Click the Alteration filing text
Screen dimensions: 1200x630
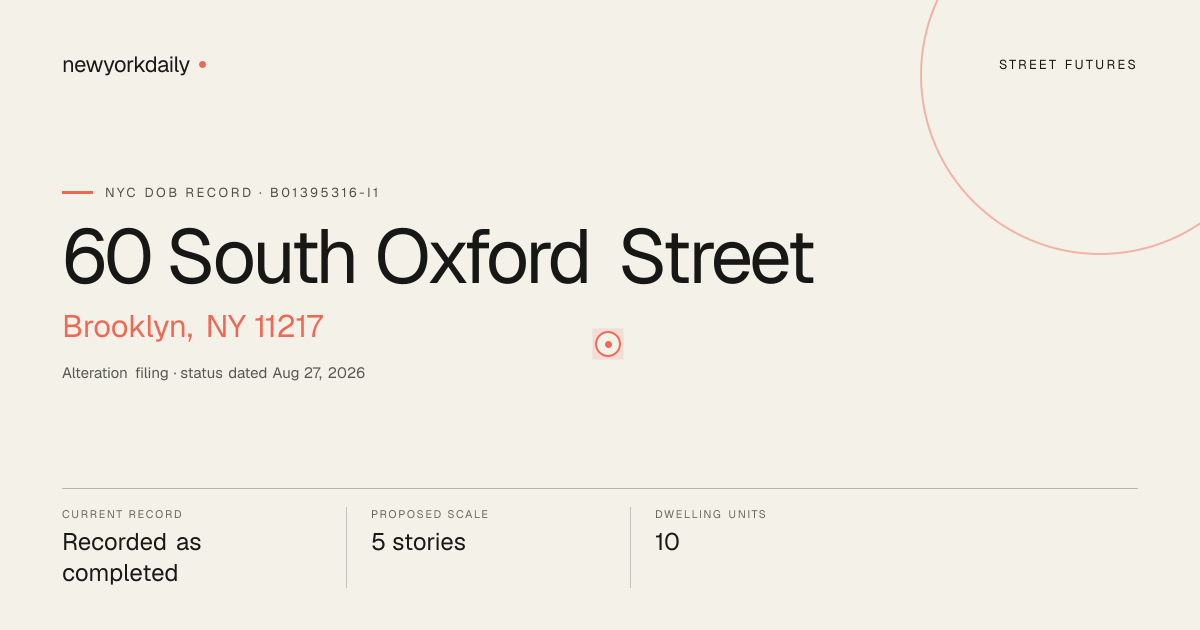coord(115,373)
